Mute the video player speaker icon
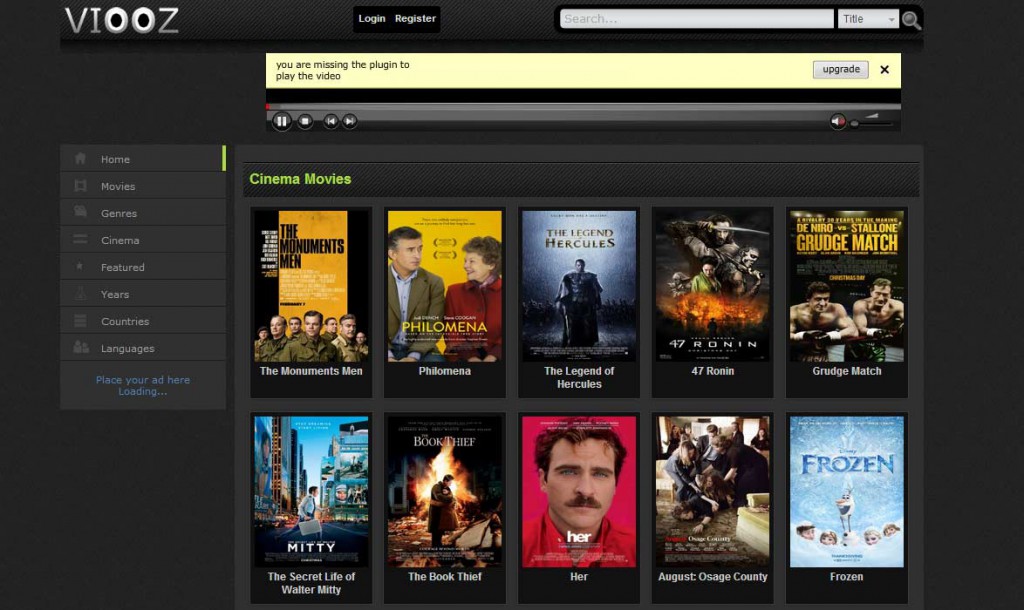1024x610 pixels. [x=838, y=121]
